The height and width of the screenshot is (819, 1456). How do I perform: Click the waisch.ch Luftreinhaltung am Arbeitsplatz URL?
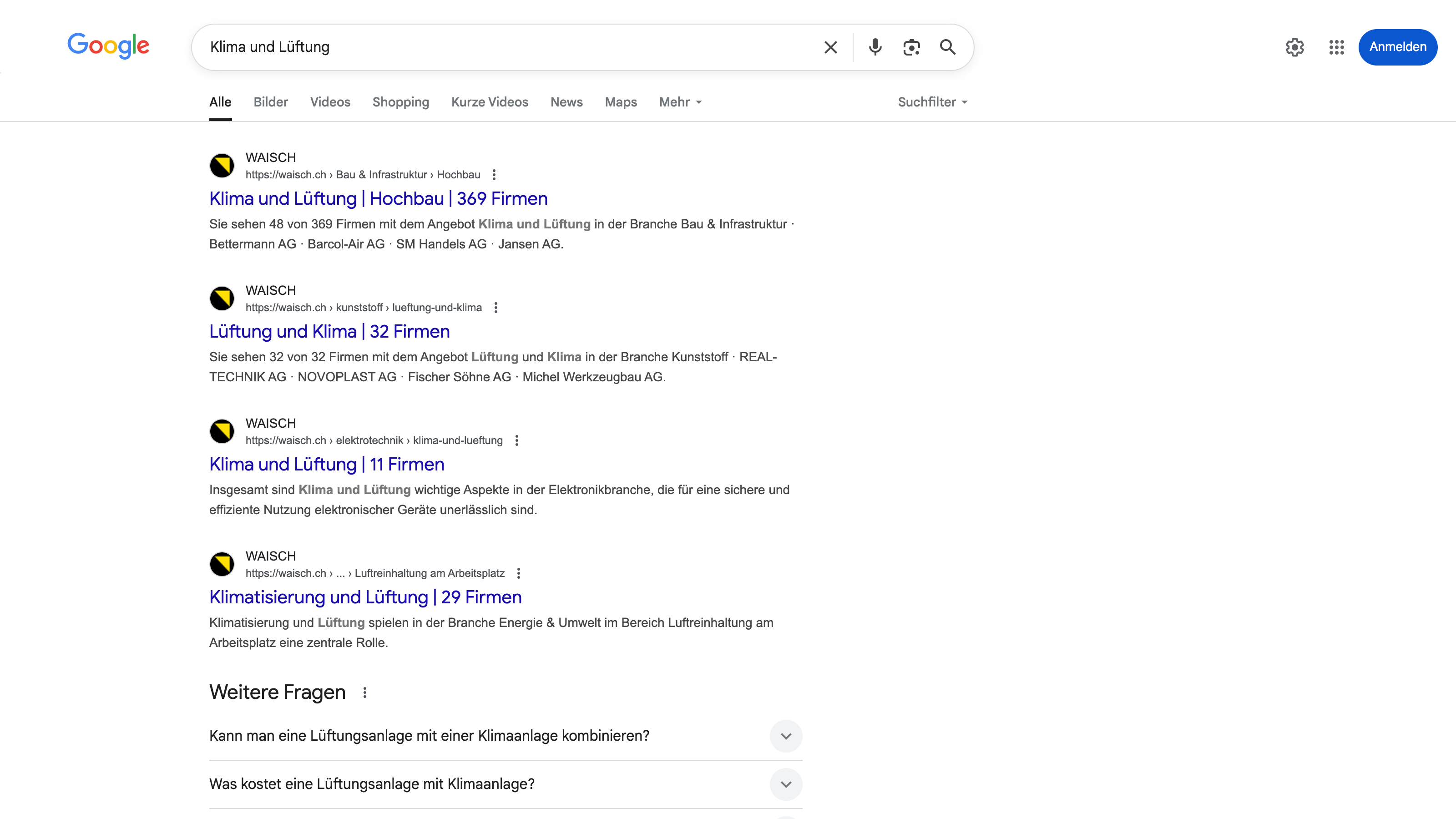click(375, 573)
